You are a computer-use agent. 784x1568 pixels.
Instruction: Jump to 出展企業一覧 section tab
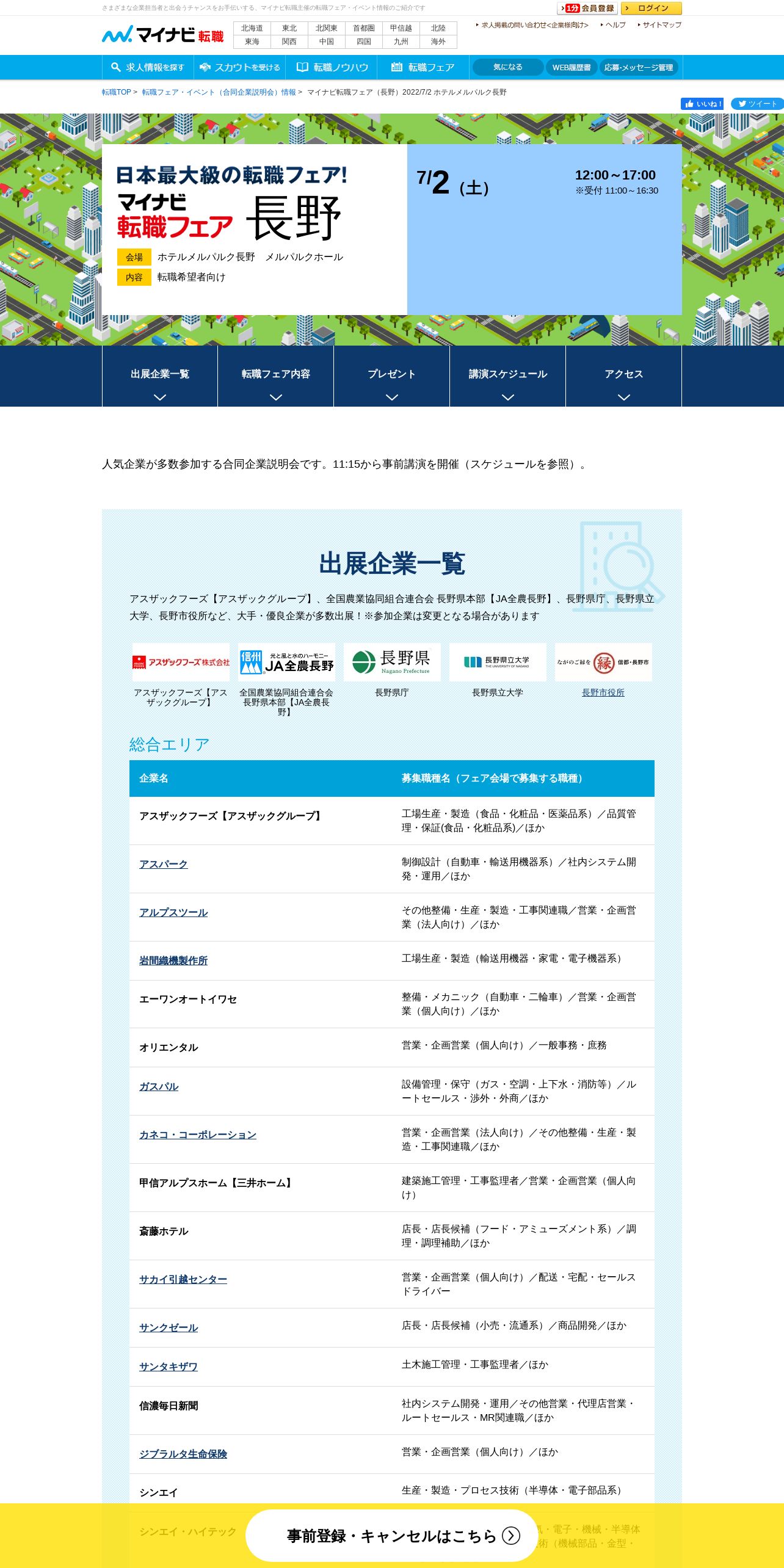160,376
